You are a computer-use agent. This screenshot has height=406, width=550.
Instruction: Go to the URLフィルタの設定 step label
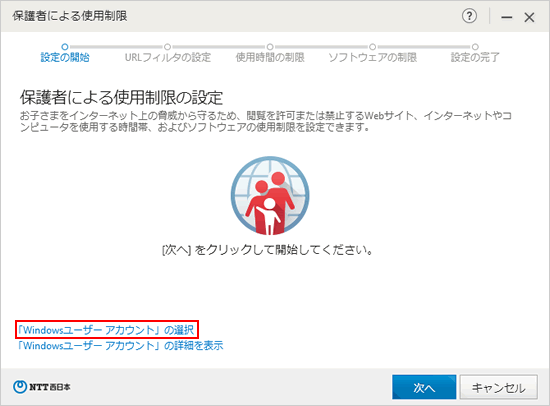point(168,57)
